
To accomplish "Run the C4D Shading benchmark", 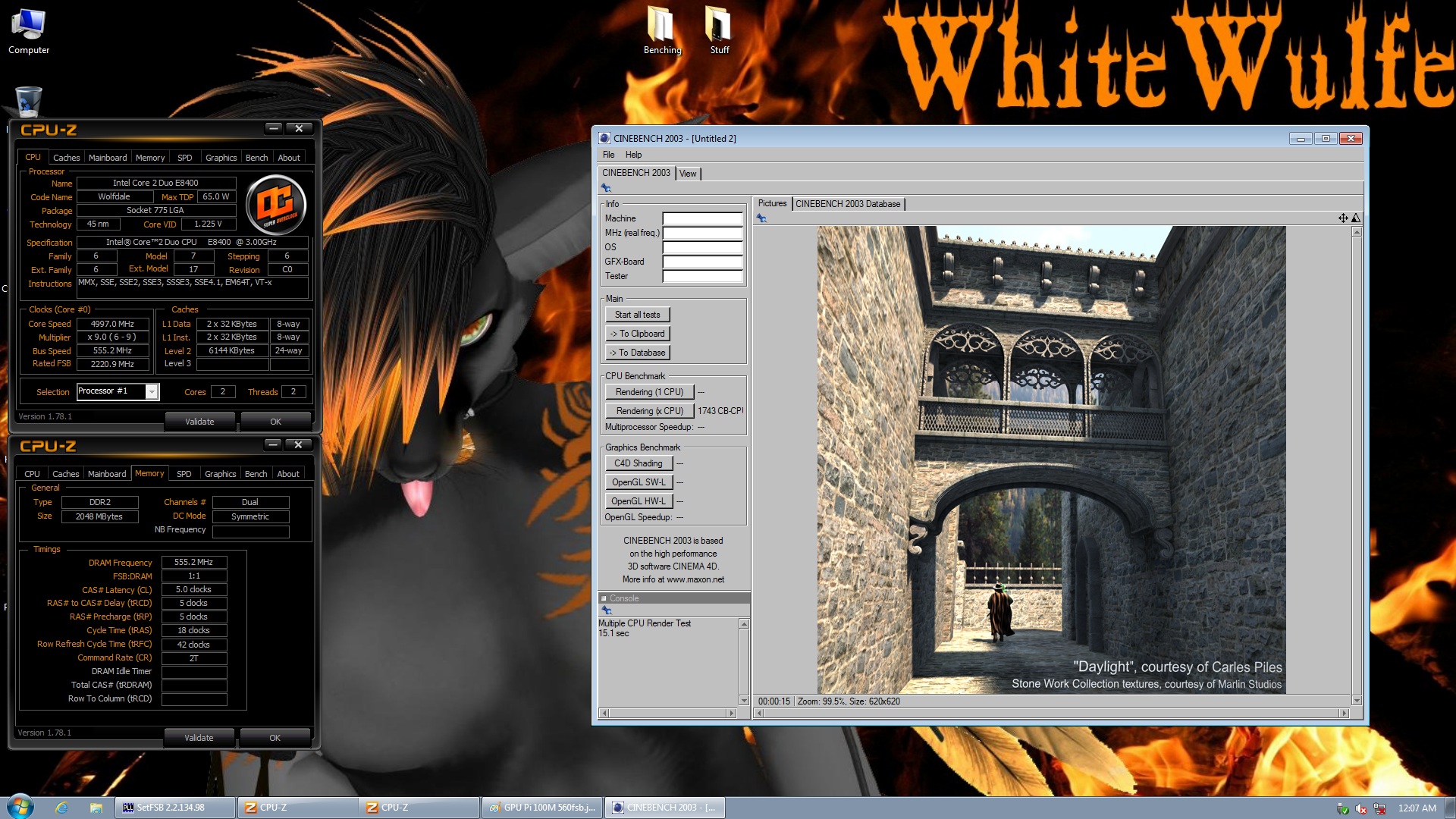I will click(638, 463).
